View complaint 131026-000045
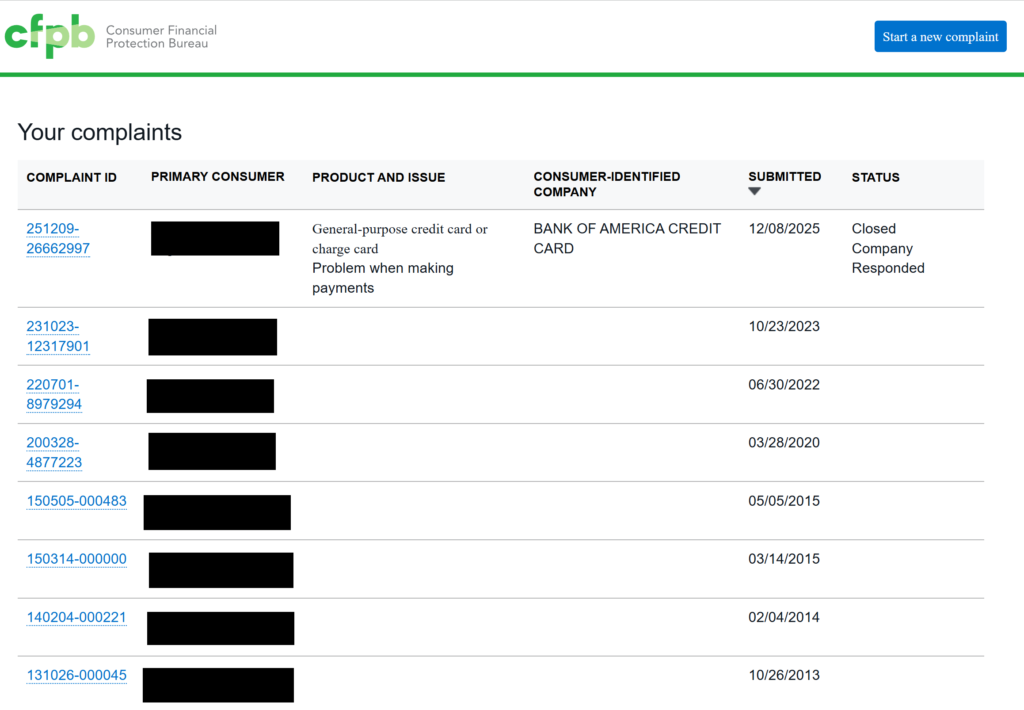This screenshot has width=1024, height=710. [x=76, y=675]
